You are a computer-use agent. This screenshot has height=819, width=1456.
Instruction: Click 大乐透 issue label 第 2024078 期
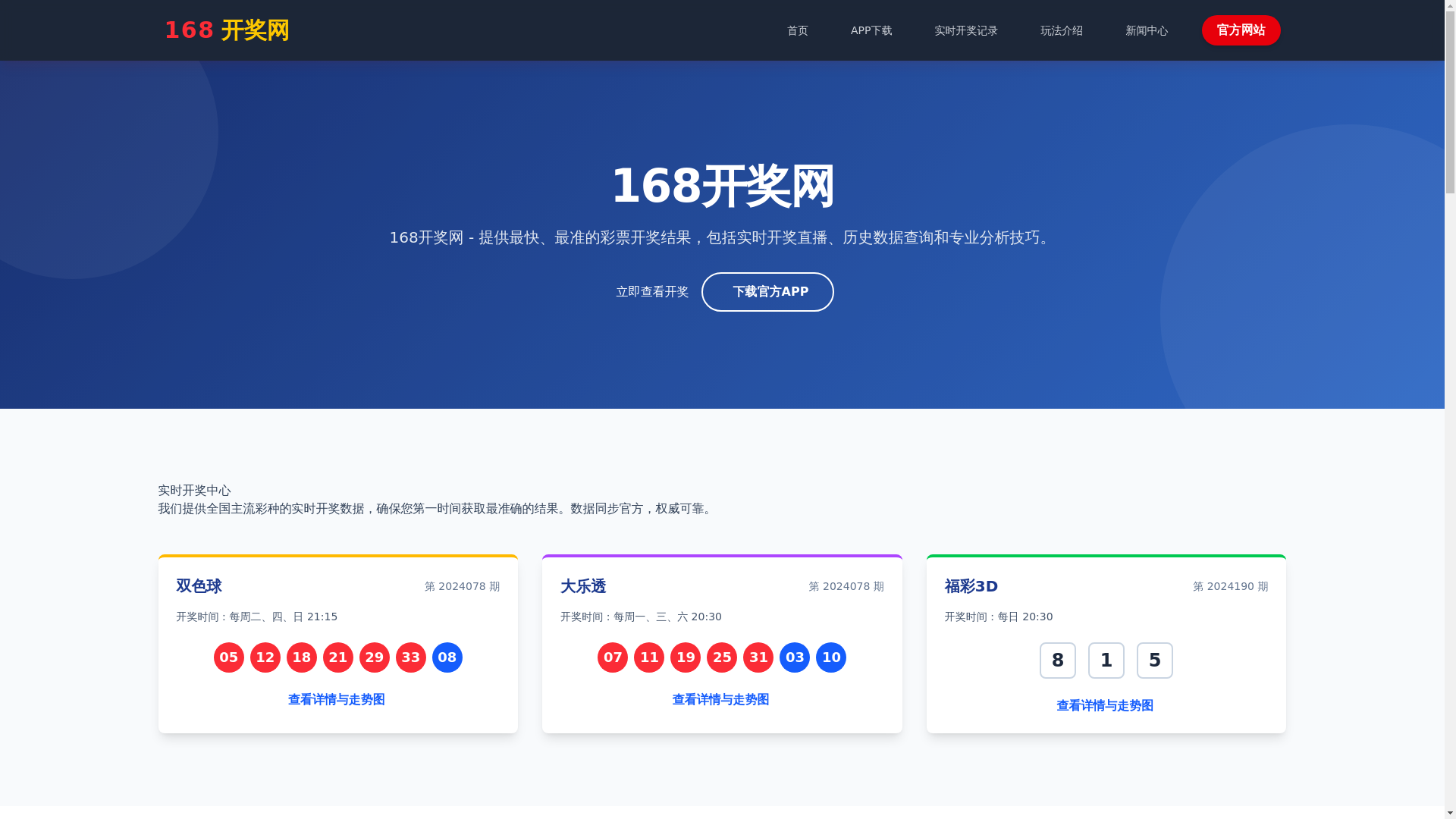846,586
